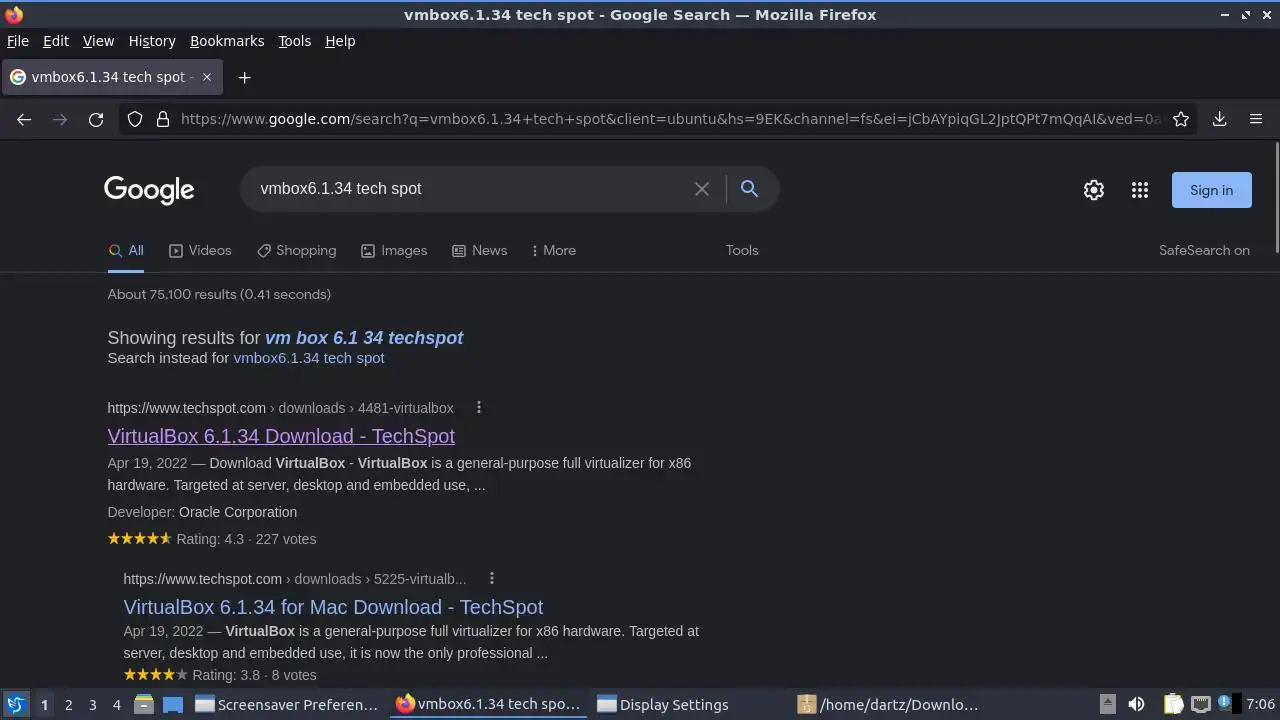Click corrected query vm box 6.1 34 techspot
The width and height of the screenshot is (1280, 720).
tap(364, 338)
